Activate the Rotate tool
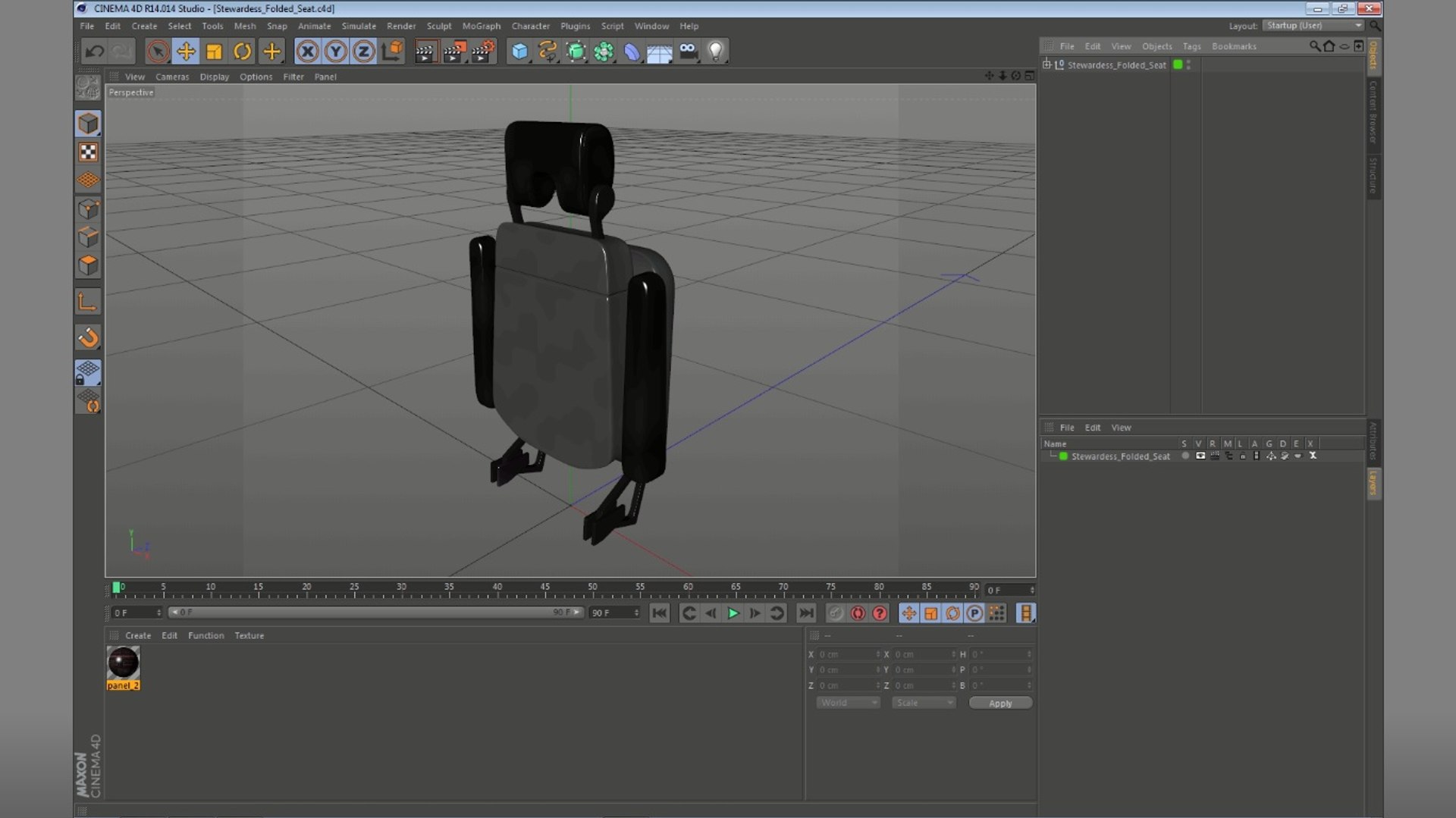Image resolution: width=1456 pixels, height=818 pixels. tap(242, 52)
